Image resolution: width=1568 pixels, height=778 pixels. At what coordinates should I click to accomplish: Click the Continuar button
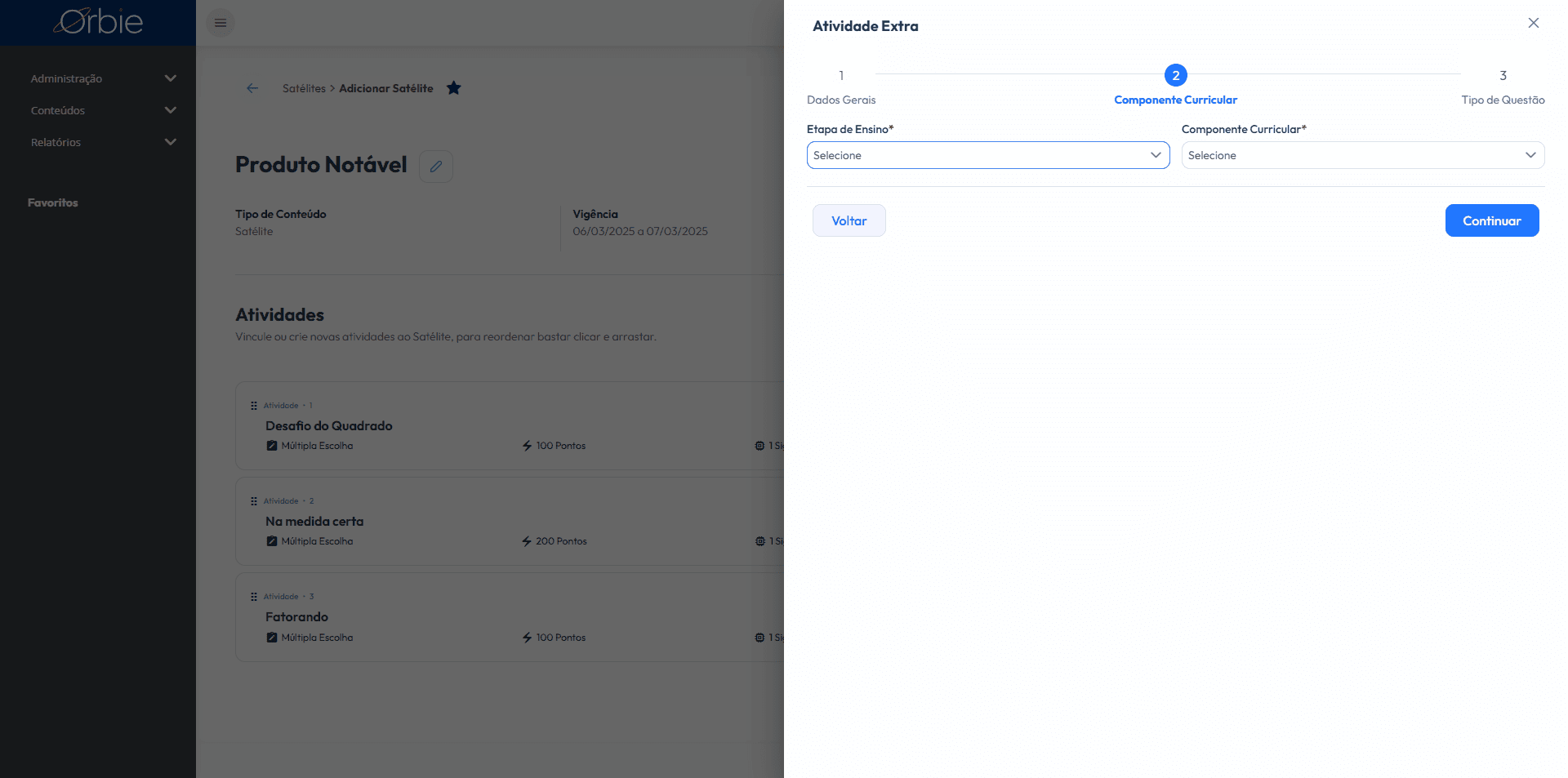pos(1492,220)
